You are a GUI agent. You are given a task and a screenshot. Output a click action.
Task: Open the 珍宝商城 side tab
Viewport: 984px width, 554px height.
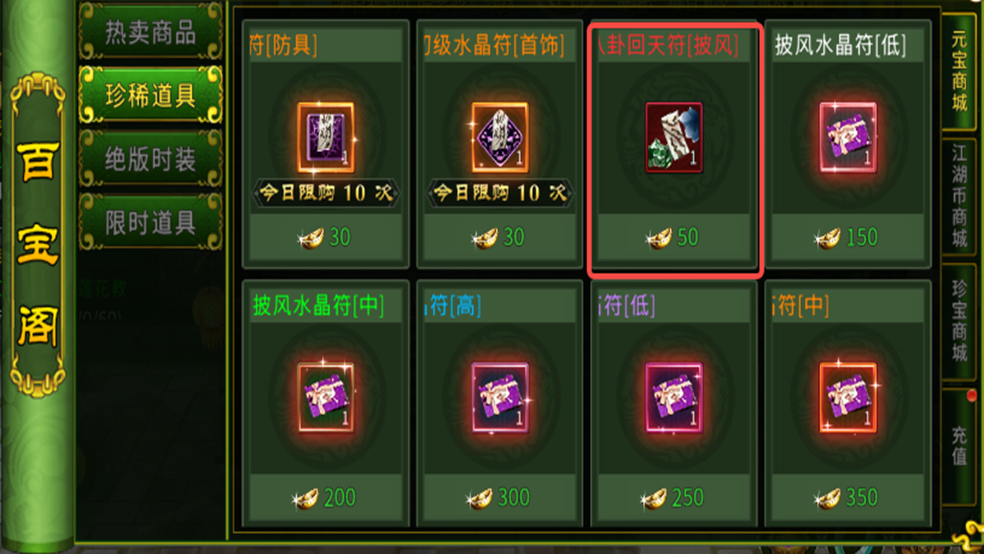[x=959, y=321]
